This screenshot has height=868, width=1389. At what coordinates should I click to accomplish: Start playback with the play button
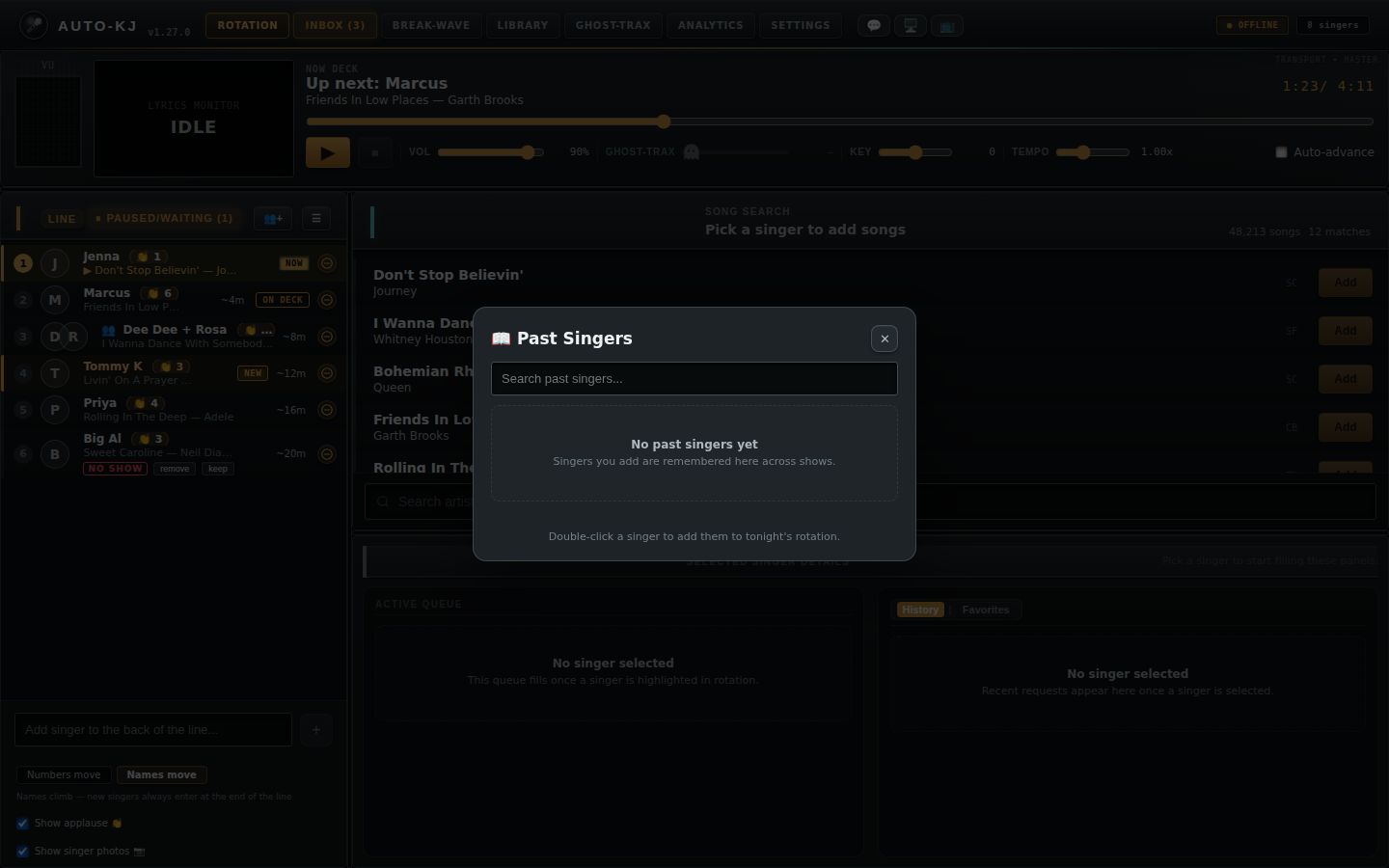coord(328,152)
